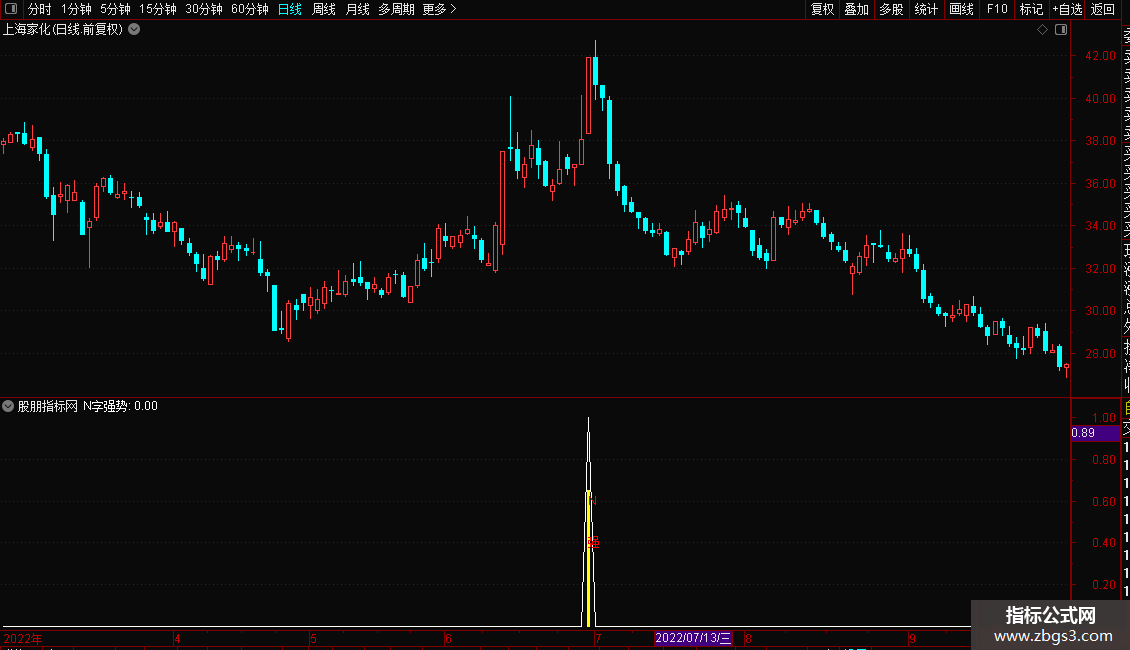Click the month 5 axis marker
Image resolution: width=1130 pixels, height=650 pixels.
[x=313, y=638]
